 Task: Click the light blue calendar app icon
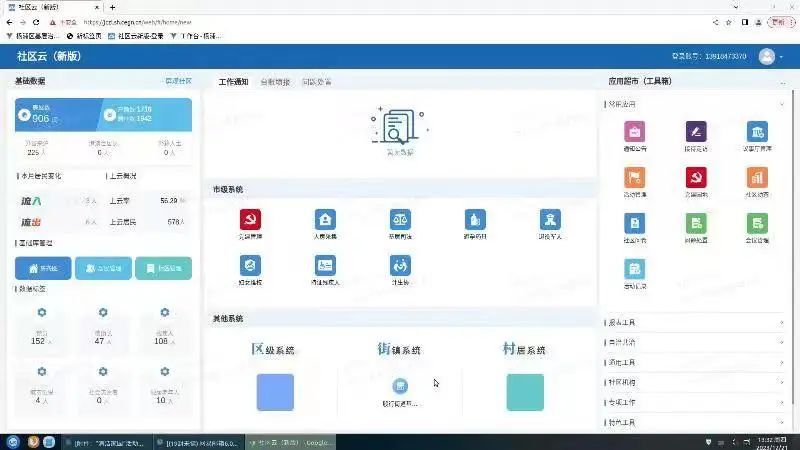point(634,268)
